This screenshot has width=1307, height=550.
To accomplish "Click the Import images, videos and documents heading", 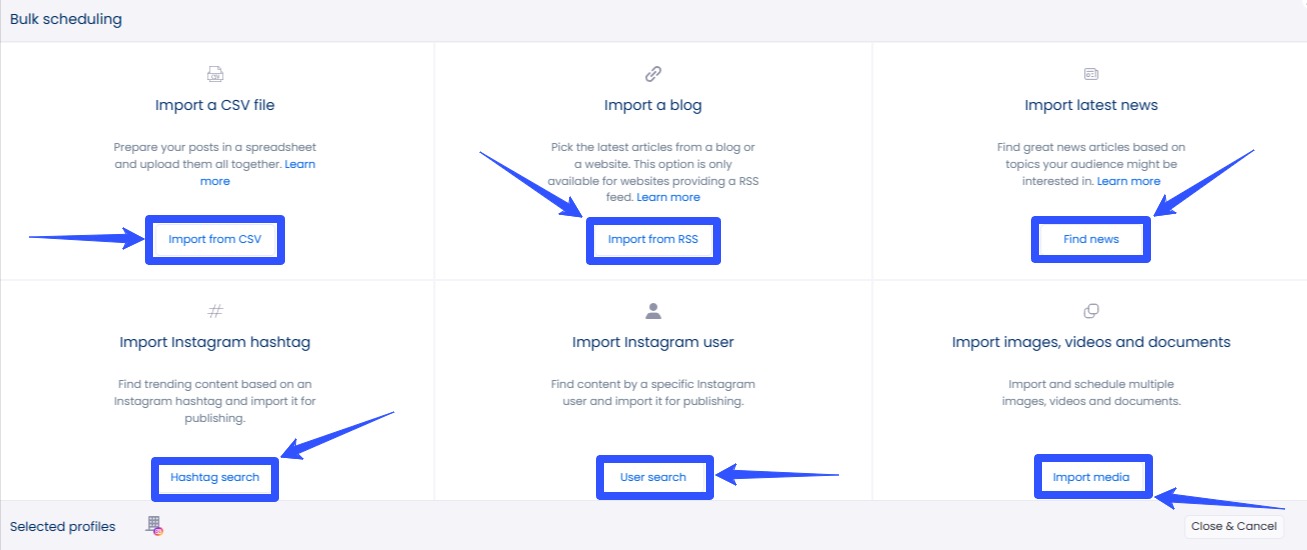I will click(x=1091, y=342).
